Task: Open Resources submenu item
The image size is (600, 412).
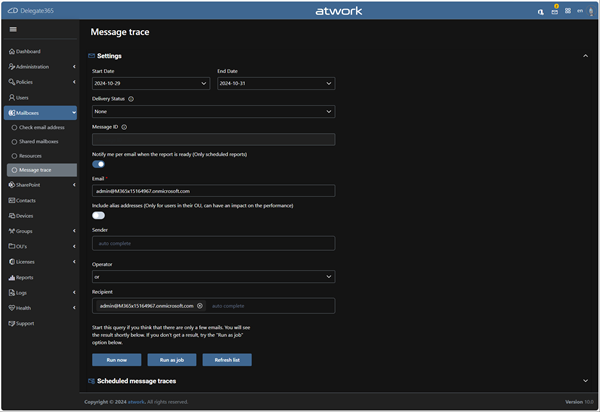Action: coord(27,156)
